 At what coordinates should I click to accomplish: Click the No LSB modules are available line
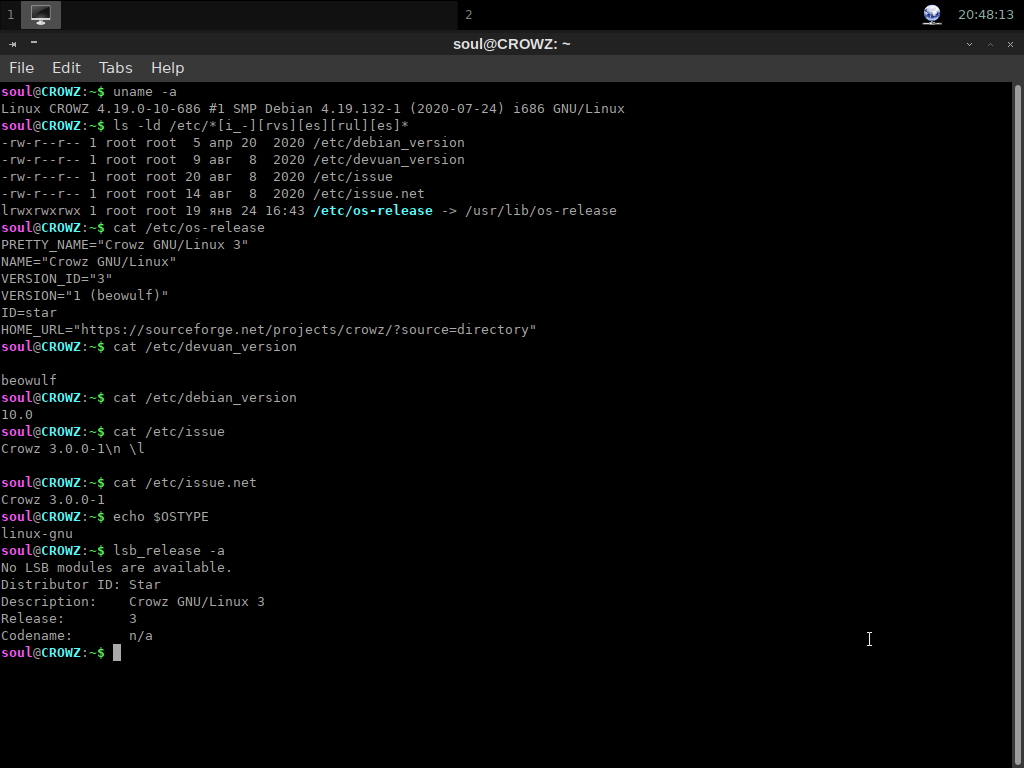click(117, 568)
